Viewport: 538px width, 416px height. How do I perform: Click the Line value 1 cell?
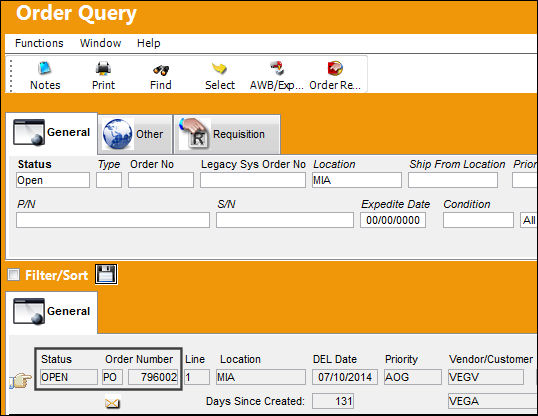click(x=197, y=377)
